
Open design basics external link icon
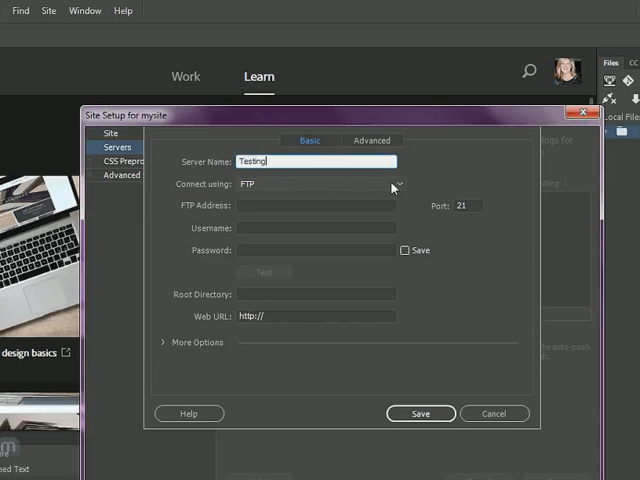(x=66, y=352)
